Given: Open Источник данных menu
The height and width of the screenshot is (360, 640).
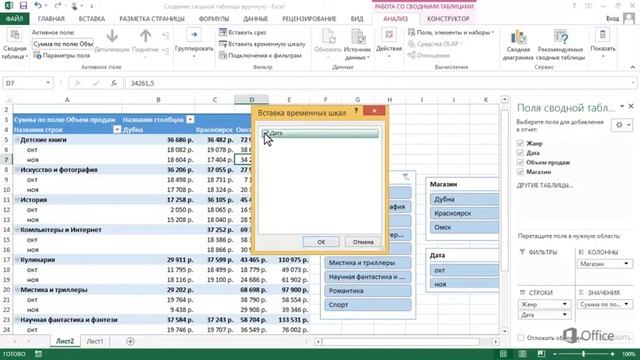Looking at the screenshot, I should pos(357,45).
